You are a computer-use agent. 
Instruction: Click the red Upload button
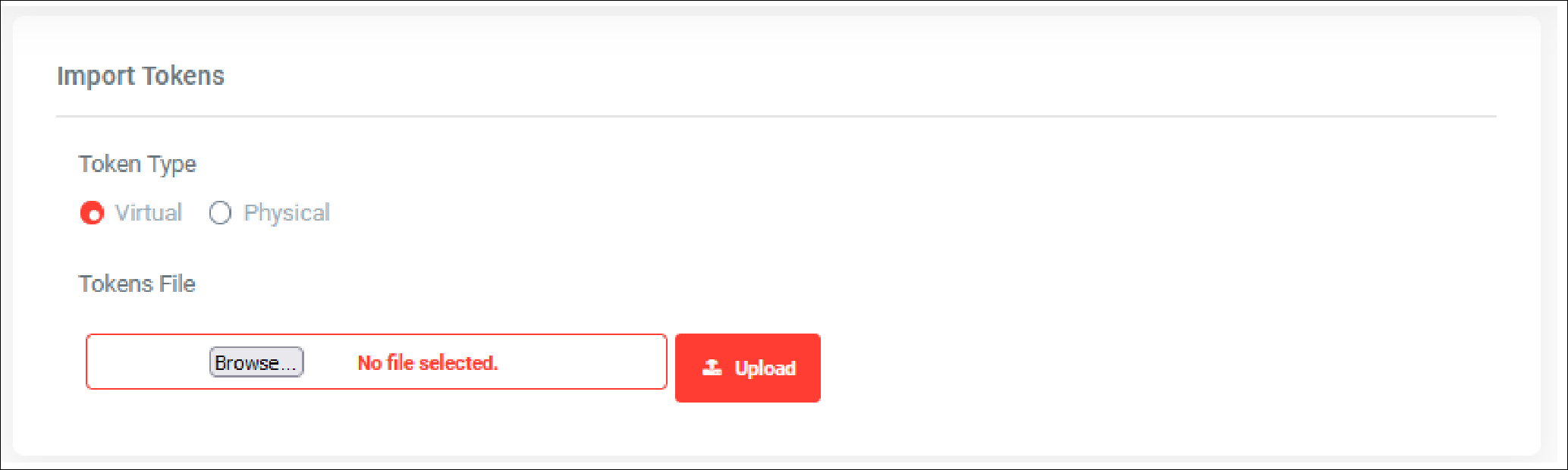(748, 368)
